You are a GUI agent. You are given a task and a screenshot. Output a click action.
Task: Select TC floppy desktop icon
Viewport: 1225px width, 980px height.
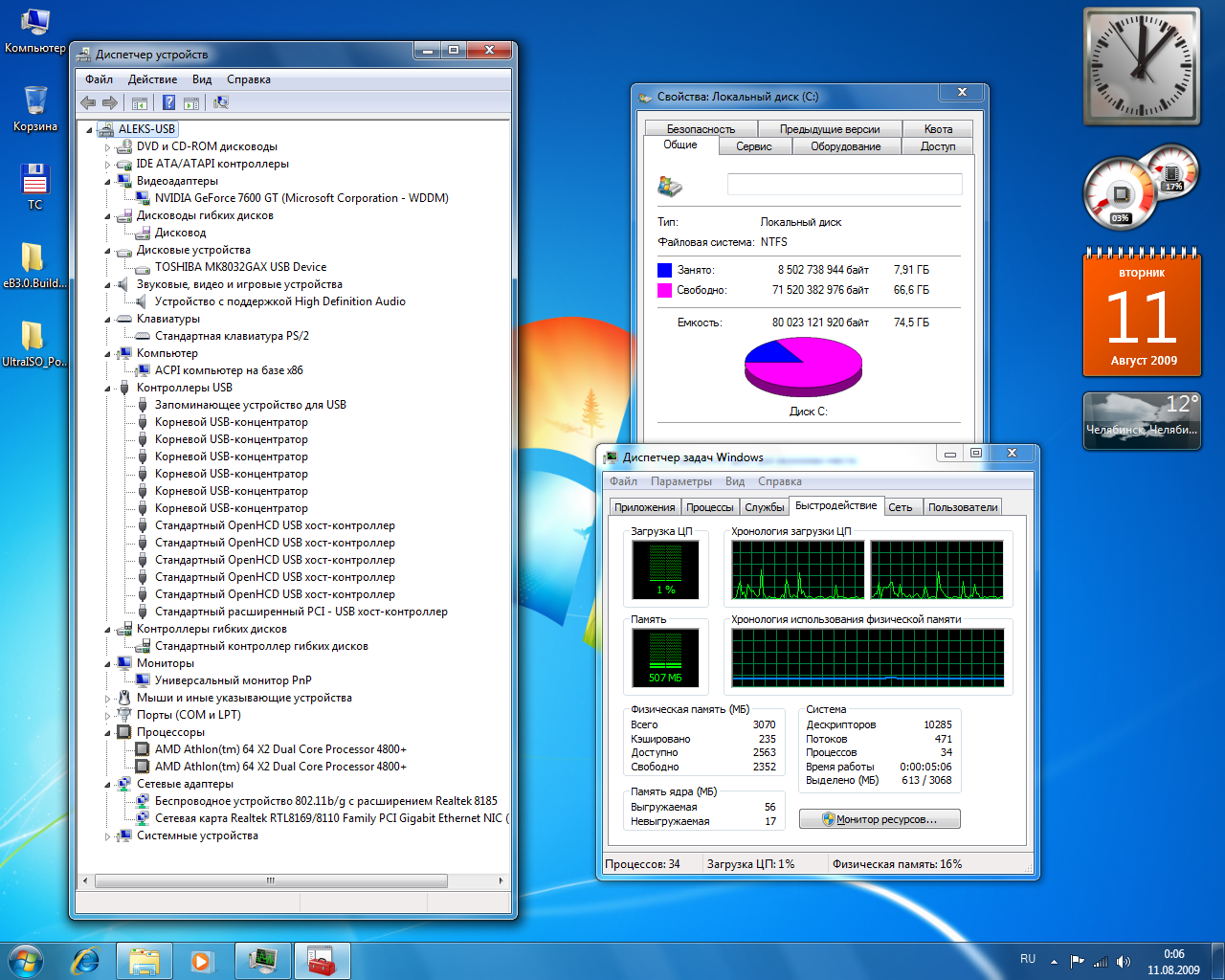(35, 187)
